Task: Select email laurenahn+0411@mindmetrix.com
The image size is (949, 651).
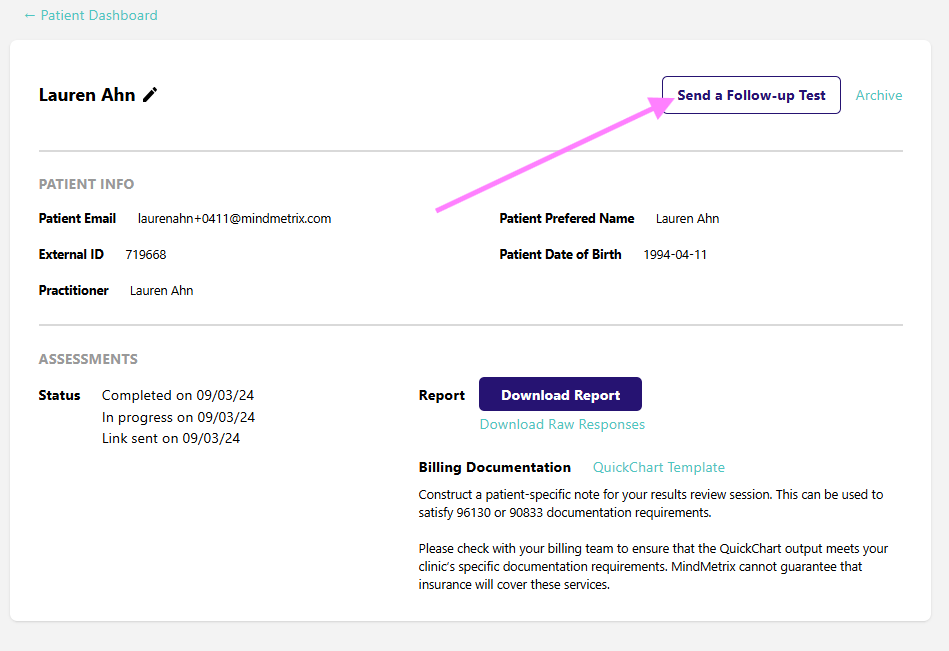Action: click(x=234, y=218)
